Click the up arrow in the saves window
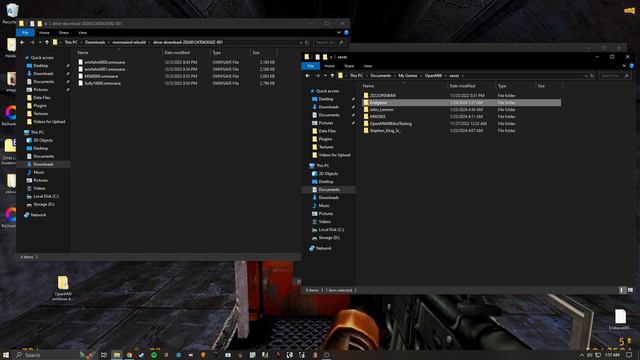The width and height of the screenshot is (640, 360). (x=332, y=76)
